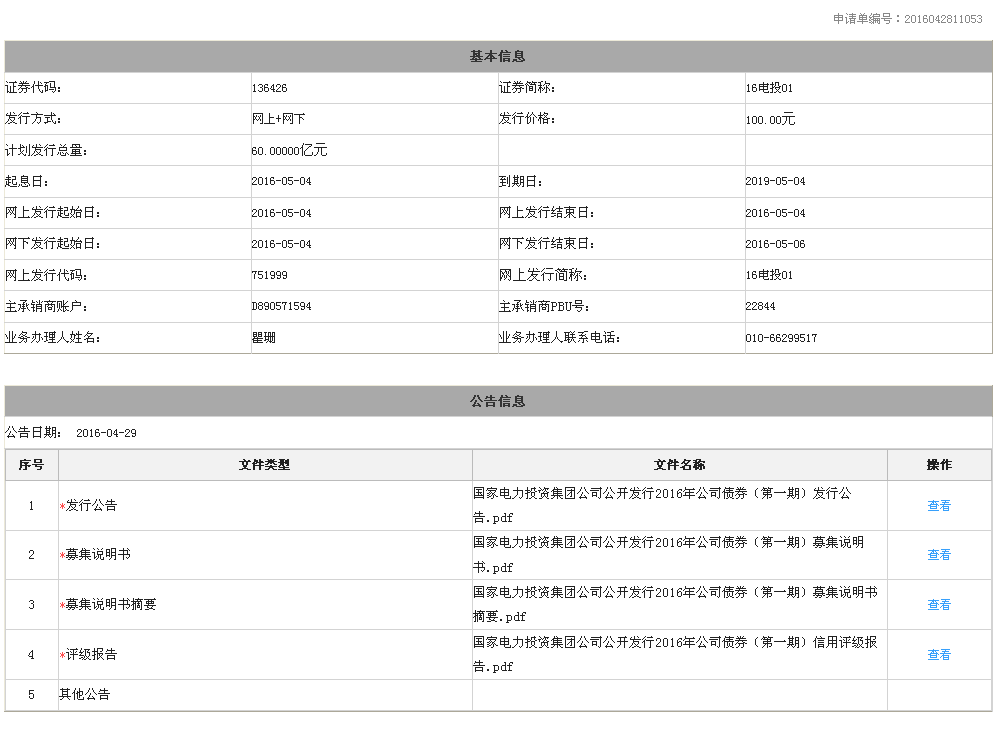This screenshot has width=996, height=738.
Task: Select the 评级报告 file type cell
Action: (x=264, y=655)
